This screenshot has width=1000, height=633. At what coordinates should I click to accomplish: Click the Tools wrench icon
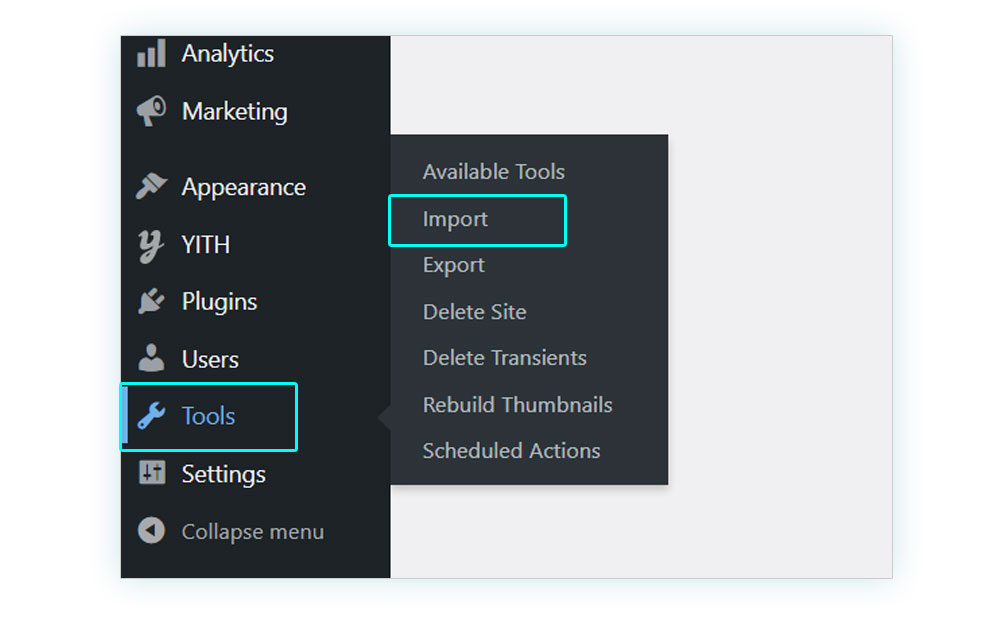point(151,416)
